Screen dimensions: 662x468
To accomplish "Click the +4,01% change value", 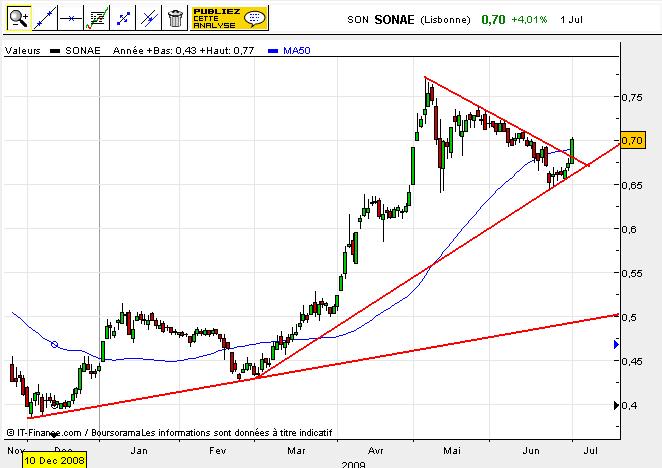I will point(529,19).
